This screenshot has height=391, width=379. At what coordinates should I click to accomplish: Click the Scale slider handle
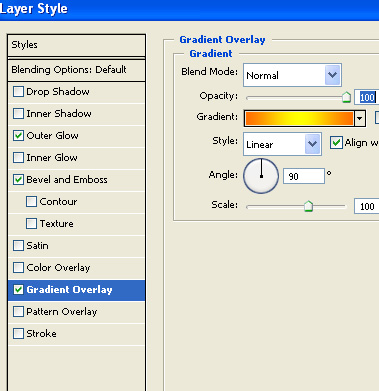click(308, 206)
